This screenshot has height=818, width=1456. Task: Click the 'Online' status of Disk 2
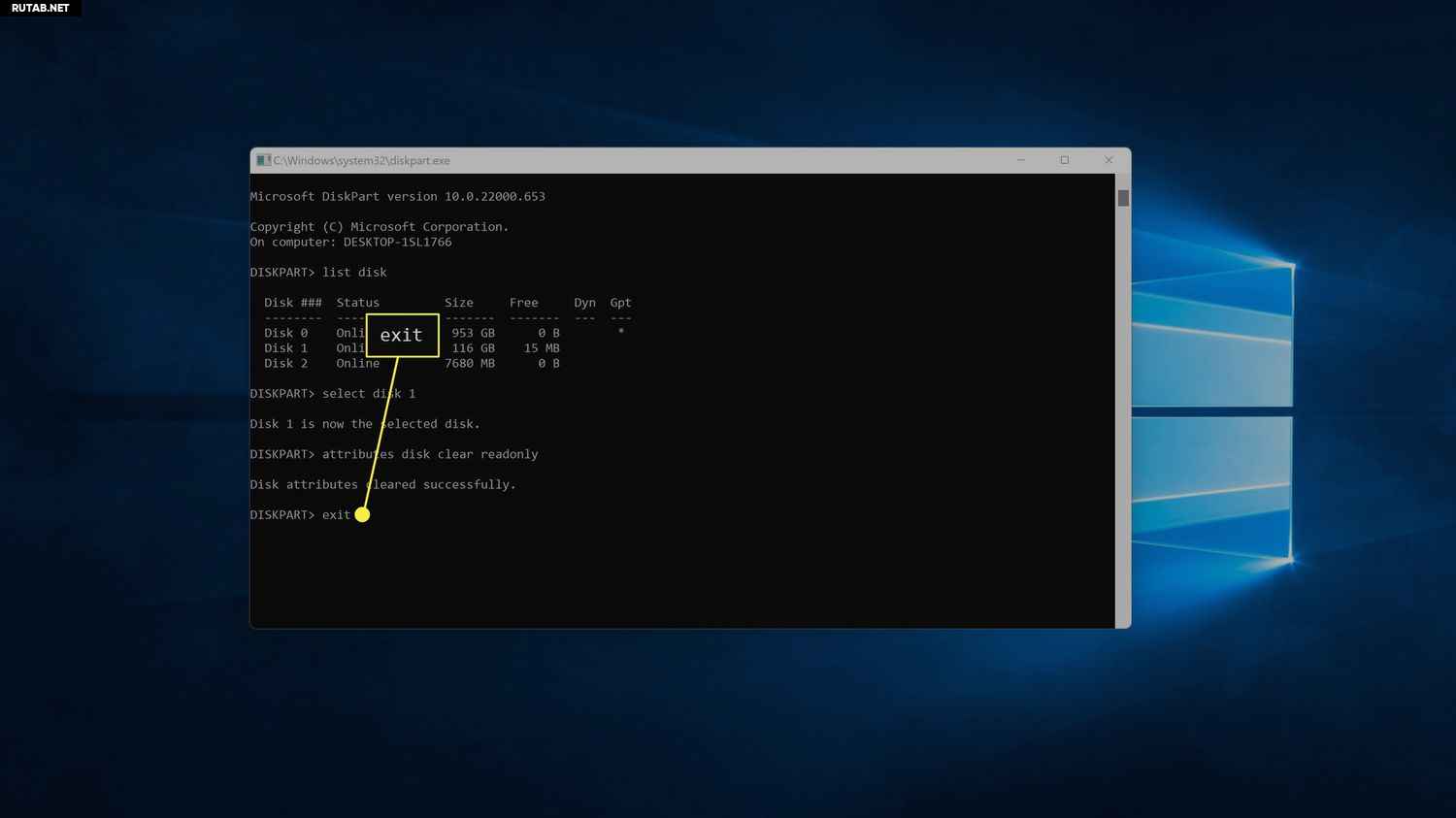(x=358, y=363)
